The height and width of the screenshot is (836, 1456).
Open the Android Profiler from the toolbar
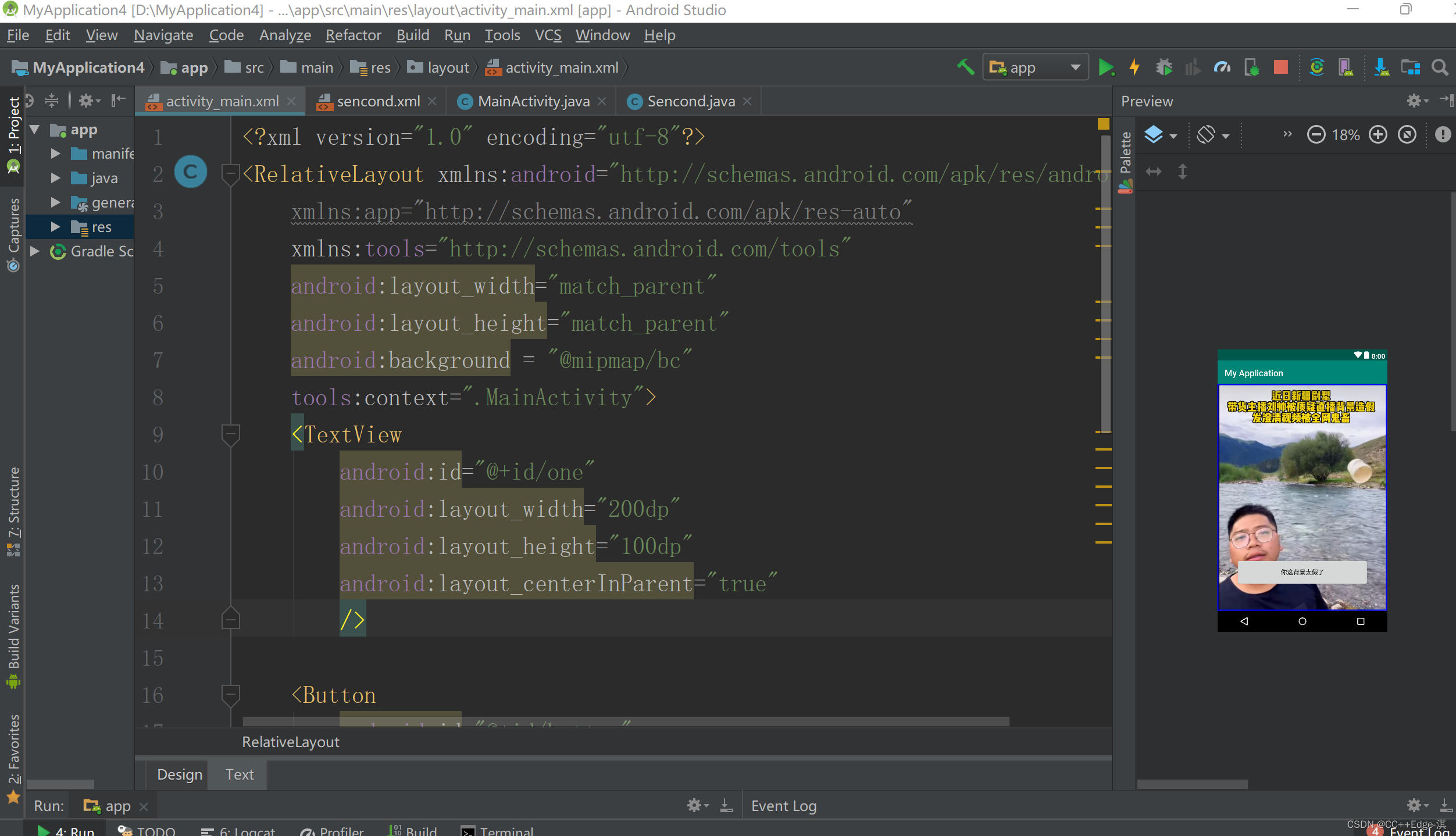point(1222,67)
